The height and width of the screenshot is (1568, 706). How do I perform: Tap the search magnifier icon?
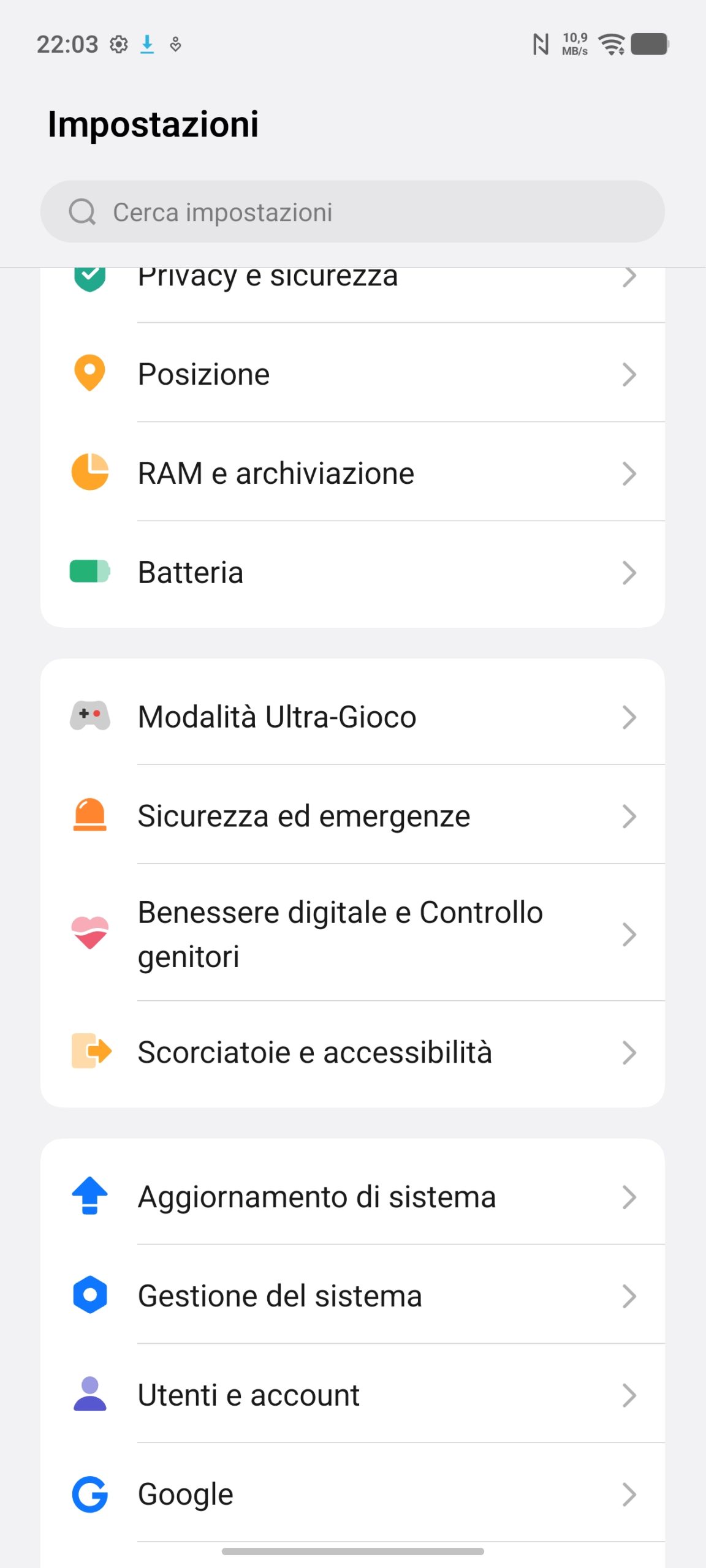82,212
